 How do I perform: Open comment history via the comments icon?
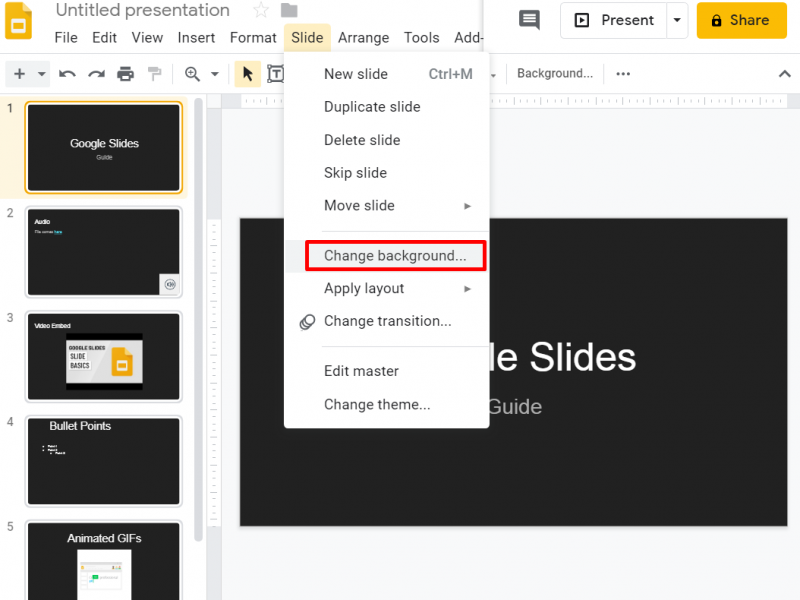(528, 20)
